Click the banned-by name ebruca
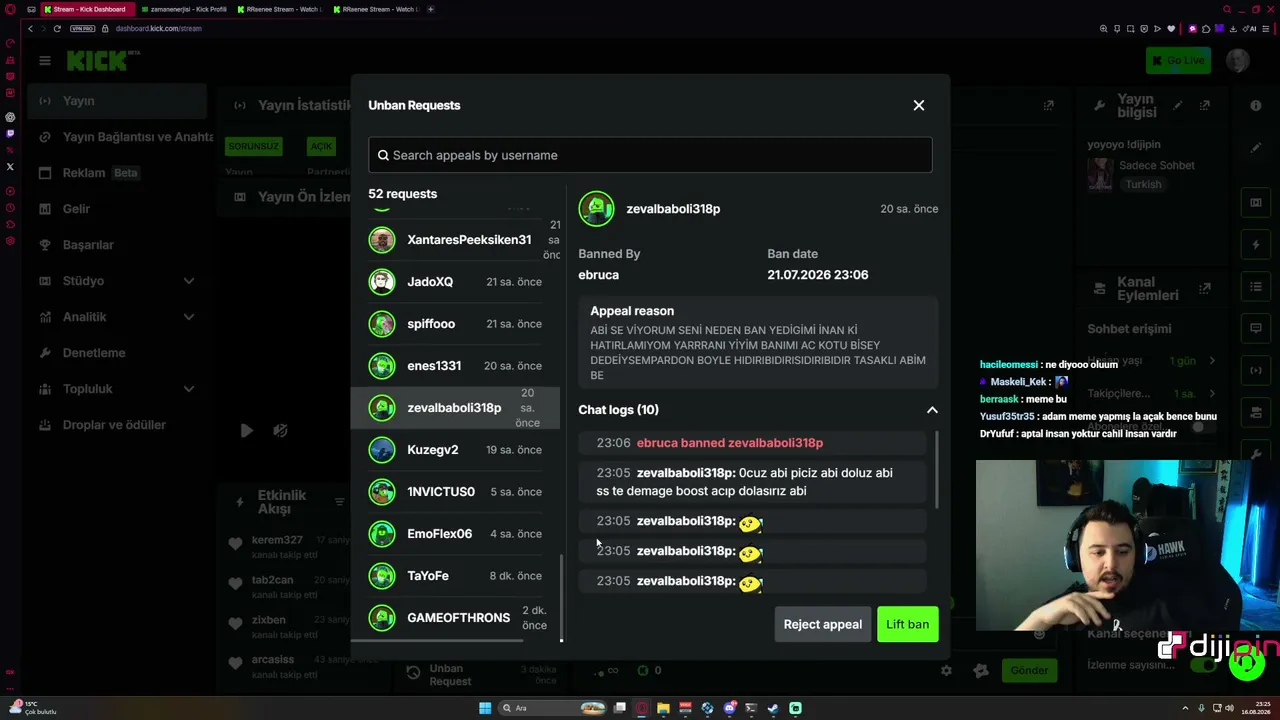The width and height of the screenshot is (1280, 720). [598, 275]
